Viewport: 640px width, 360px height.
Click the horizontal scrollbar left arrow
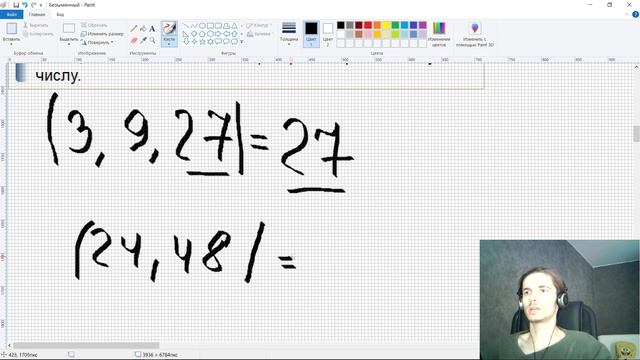pos(10,345)
